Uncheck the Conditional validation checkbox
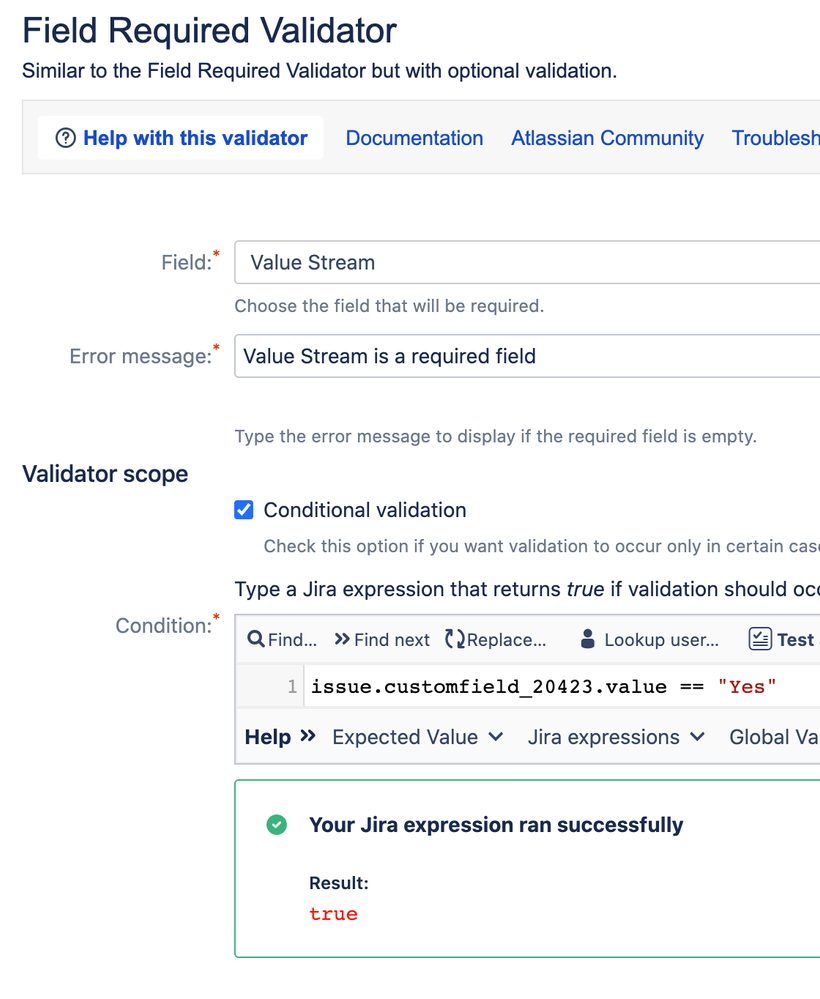 (x=243, y=510)
